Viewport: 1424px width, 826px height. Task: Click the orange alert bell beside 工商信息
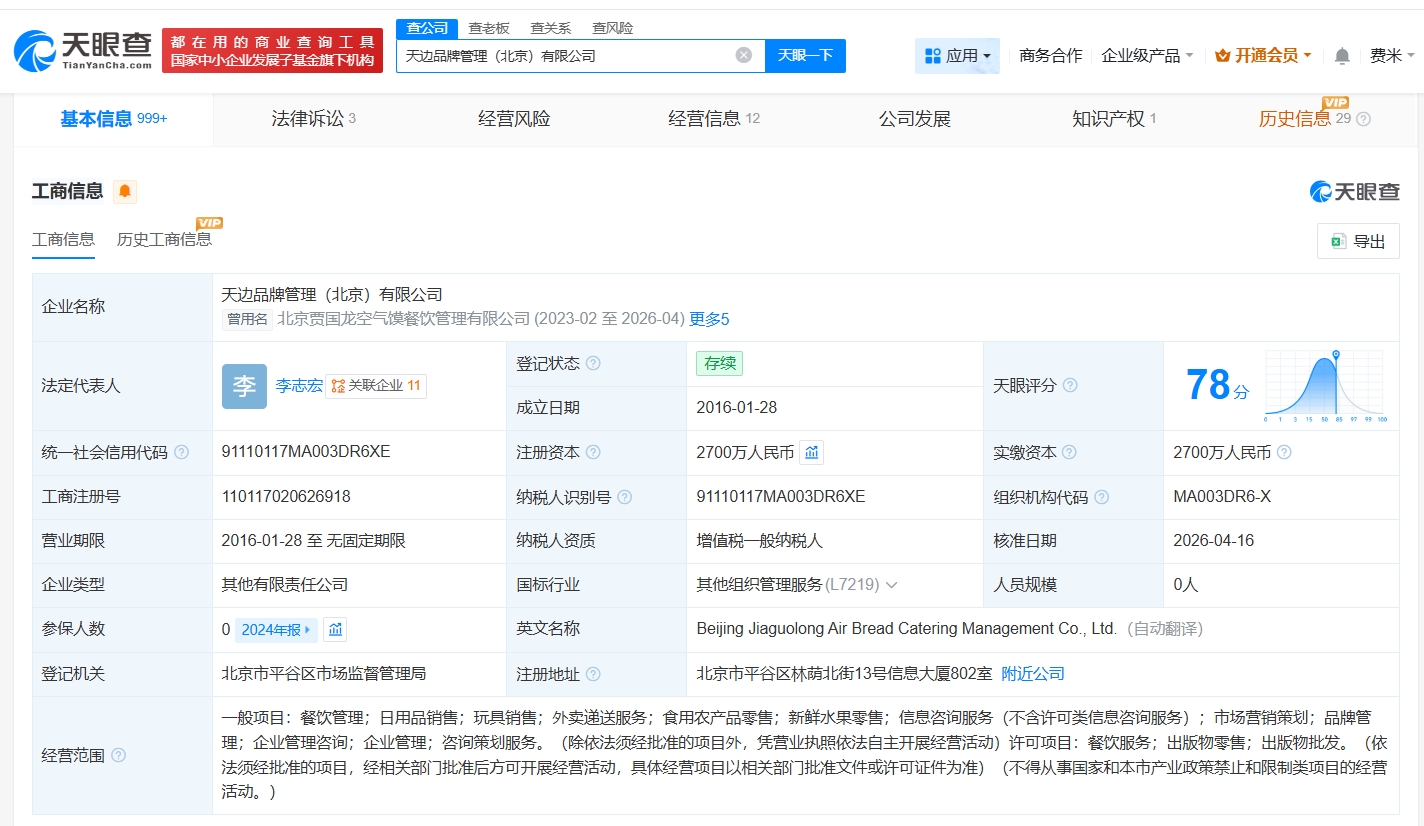125,191
